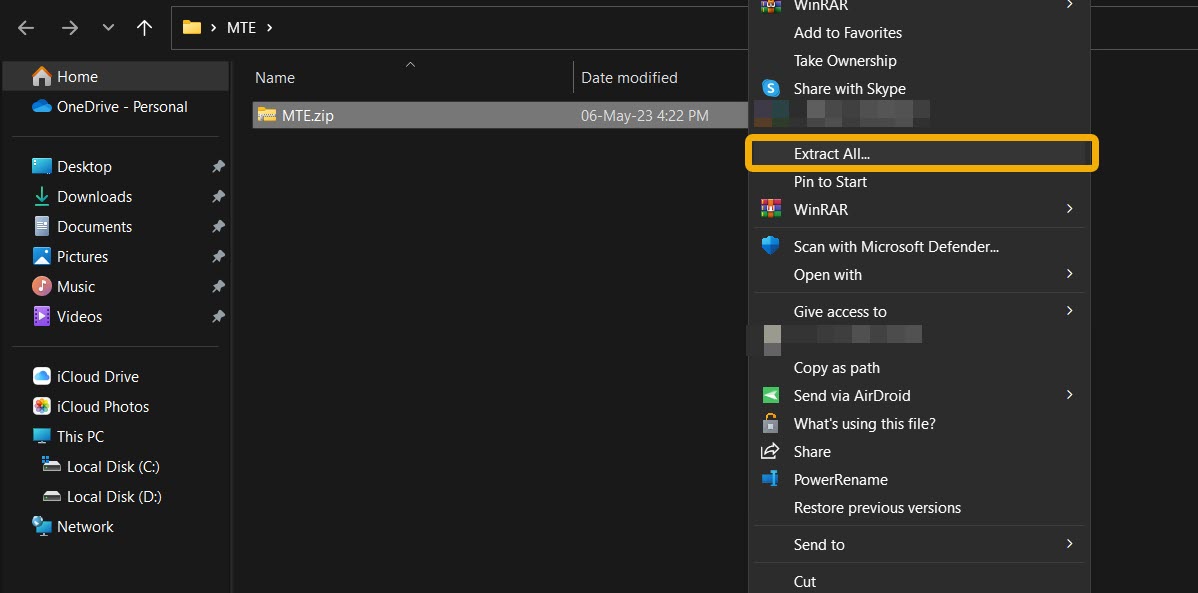Click Copy as path

point(835,367)
